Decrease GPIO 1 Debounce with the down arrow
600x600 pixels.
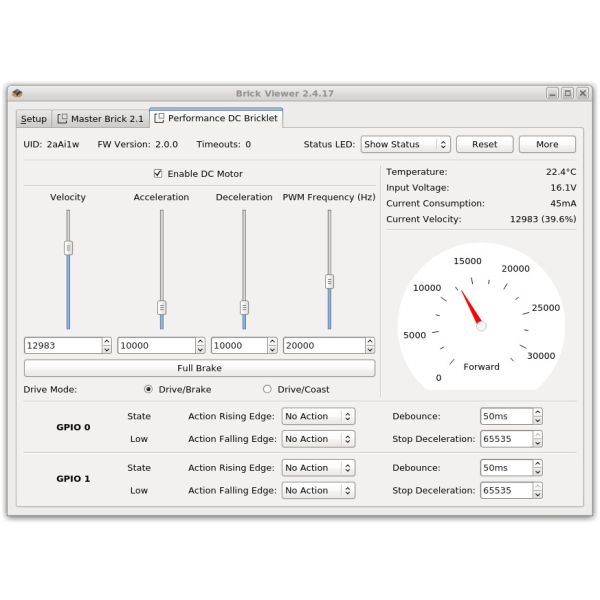point(538,472)
